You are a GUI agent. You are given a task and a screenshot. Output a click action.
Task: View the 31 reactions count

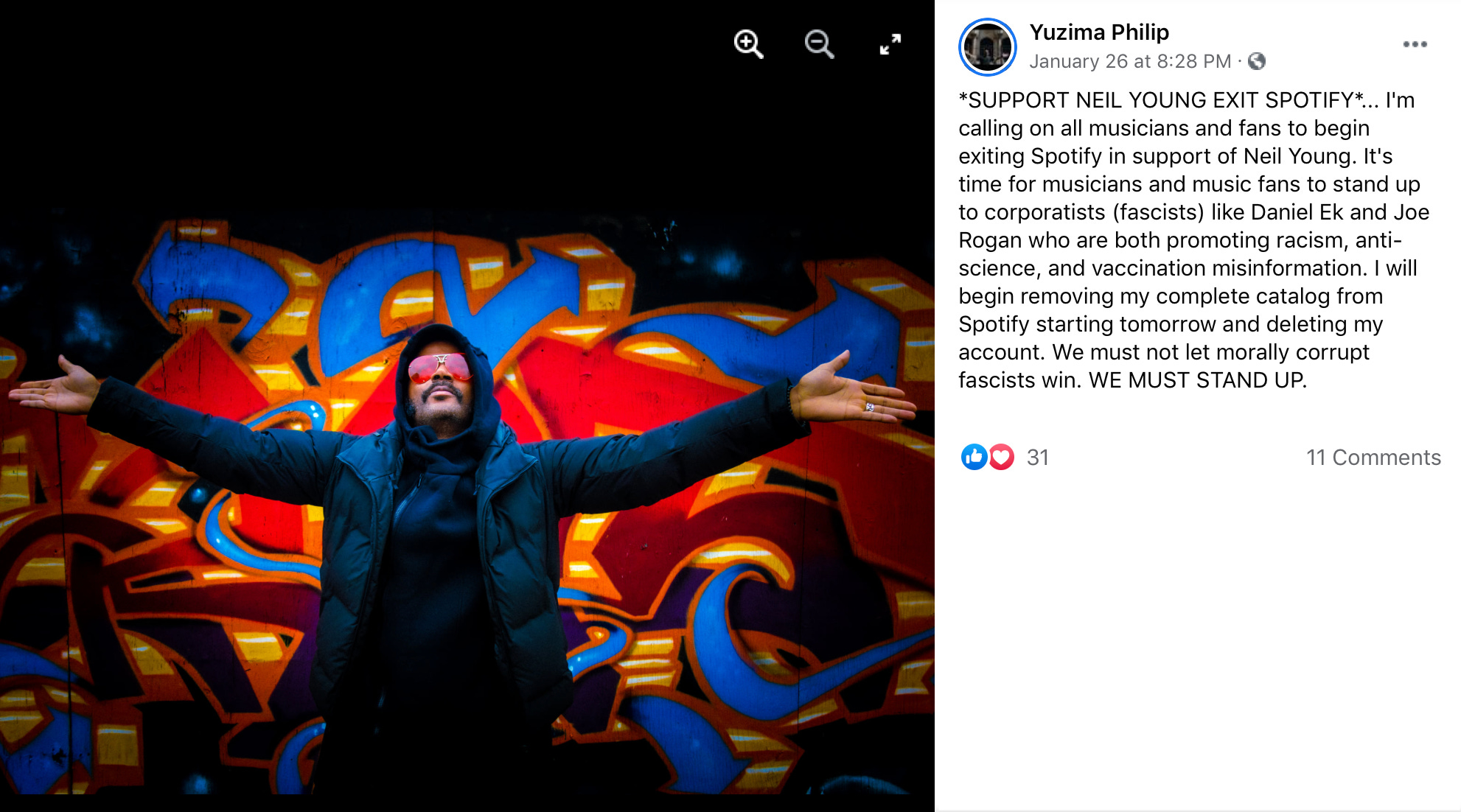click(1038, 458)
